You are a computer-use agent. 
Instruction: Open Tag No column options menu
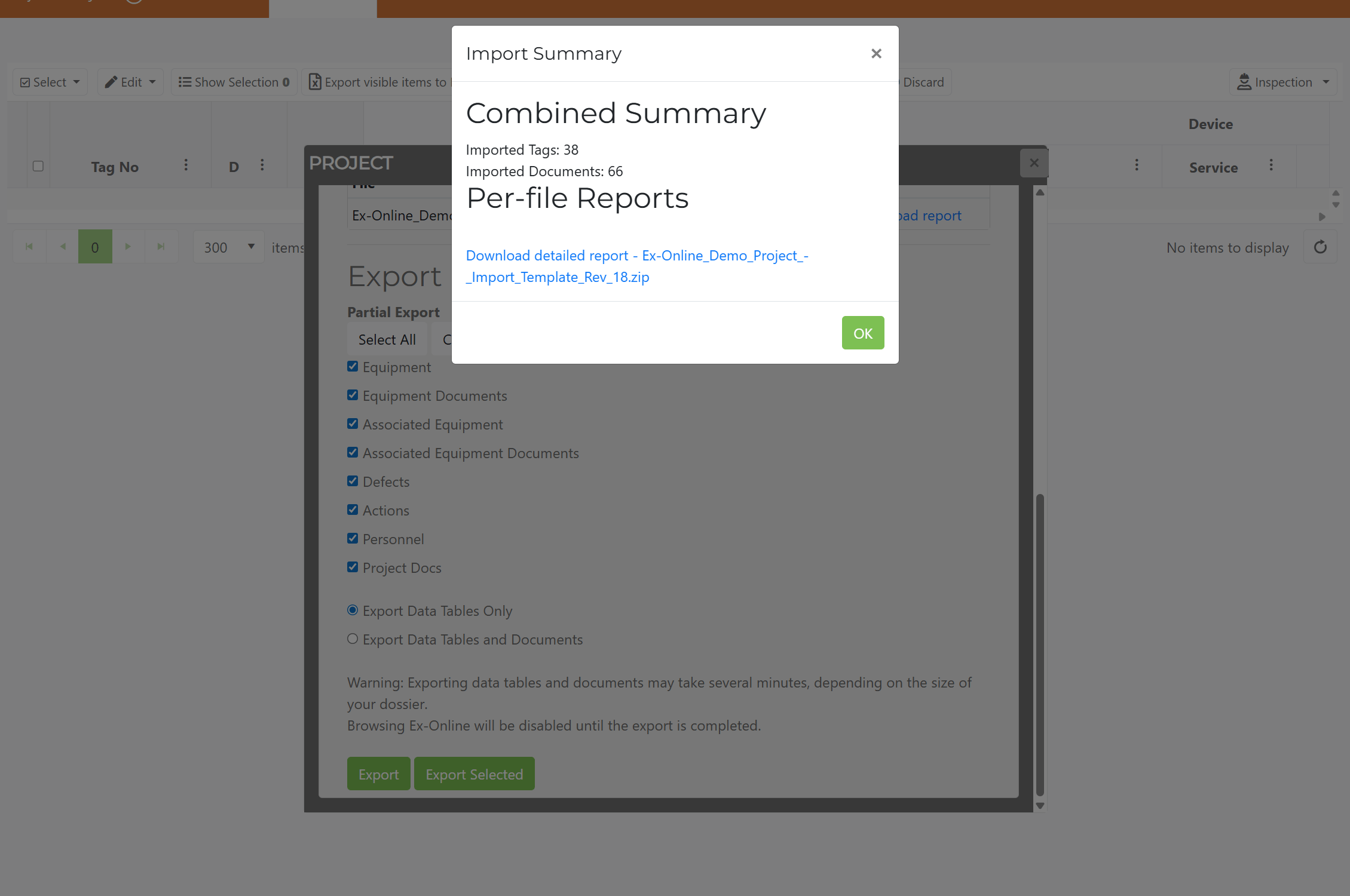(x=186, y=165)
